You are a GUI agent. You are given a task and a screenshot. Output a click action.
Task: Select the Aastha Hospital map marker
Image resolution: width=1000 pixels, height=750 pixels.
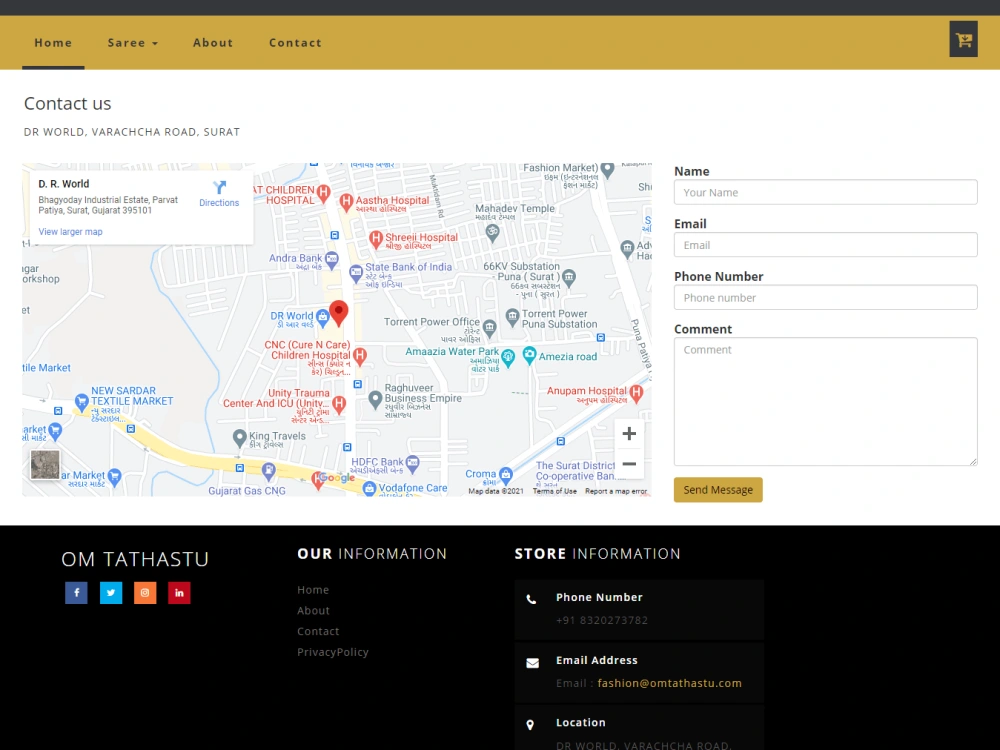[346, 203]
